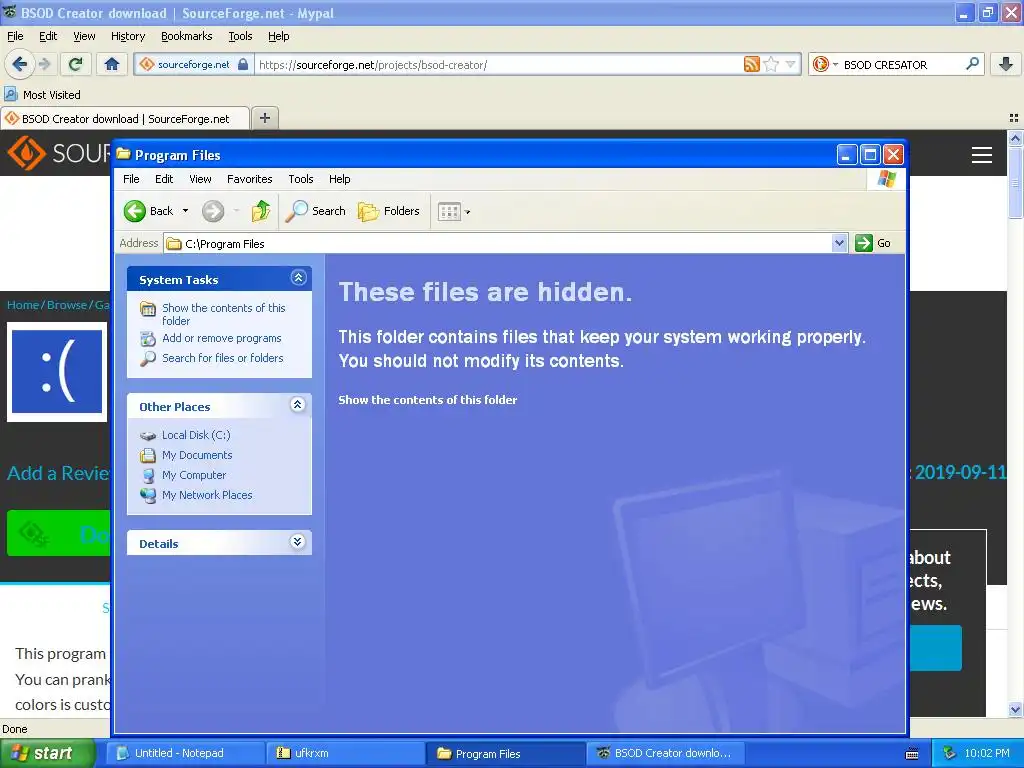1024x768 pixels.
Task: Reload the page in Mypal browser
Action: pos(75,64)
